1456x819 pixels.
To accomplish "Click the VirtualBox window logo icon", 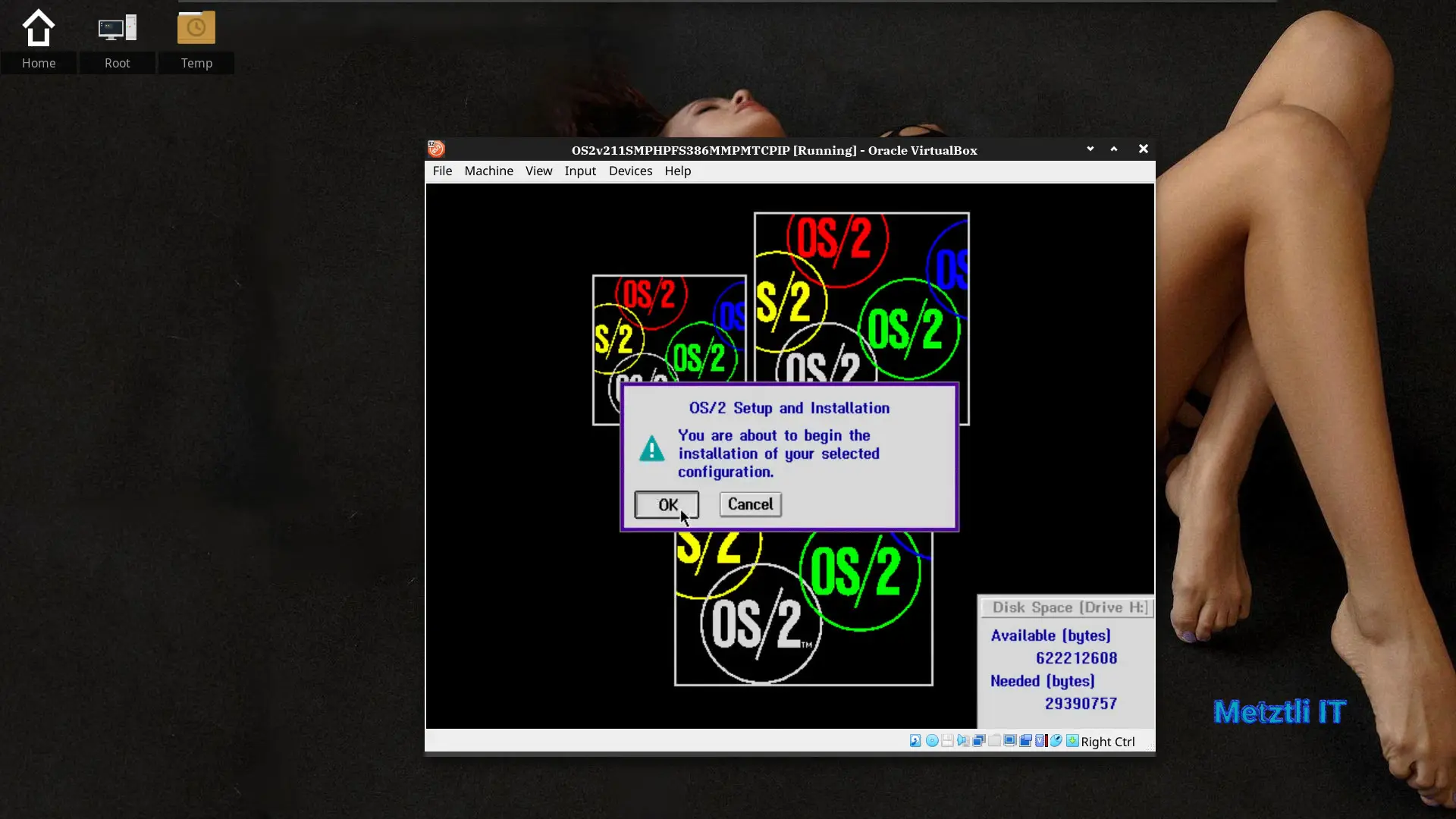I will (436, 149).
